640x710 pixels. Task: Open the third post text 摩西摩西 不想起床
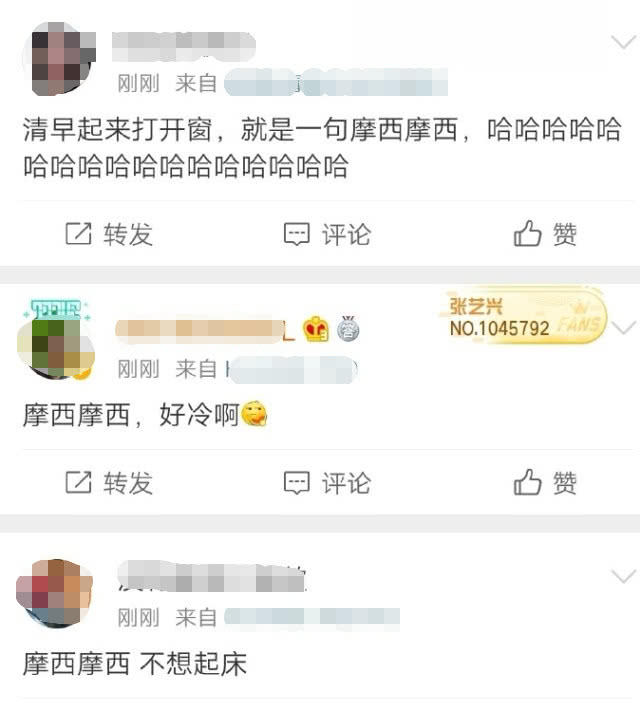point(135,664)
